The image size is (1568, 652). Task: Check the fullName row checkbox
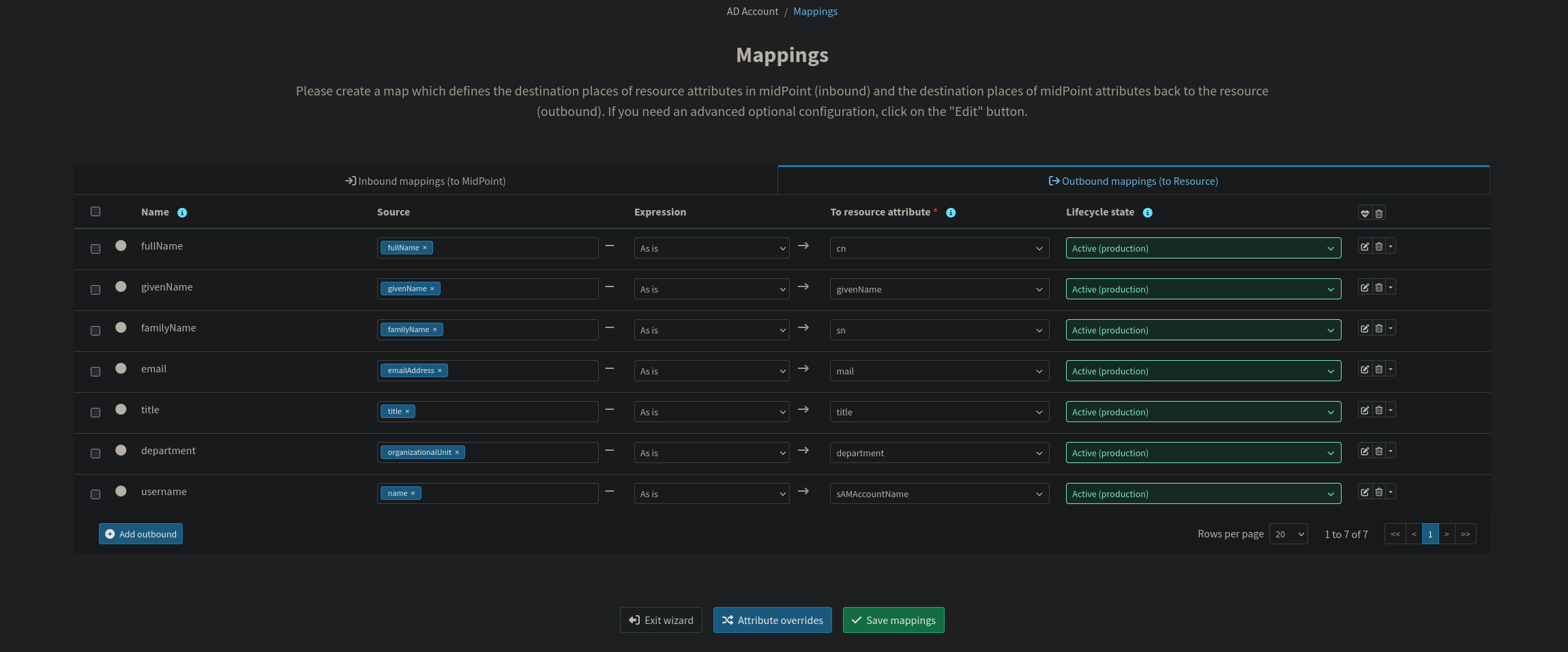coord(95,249)
